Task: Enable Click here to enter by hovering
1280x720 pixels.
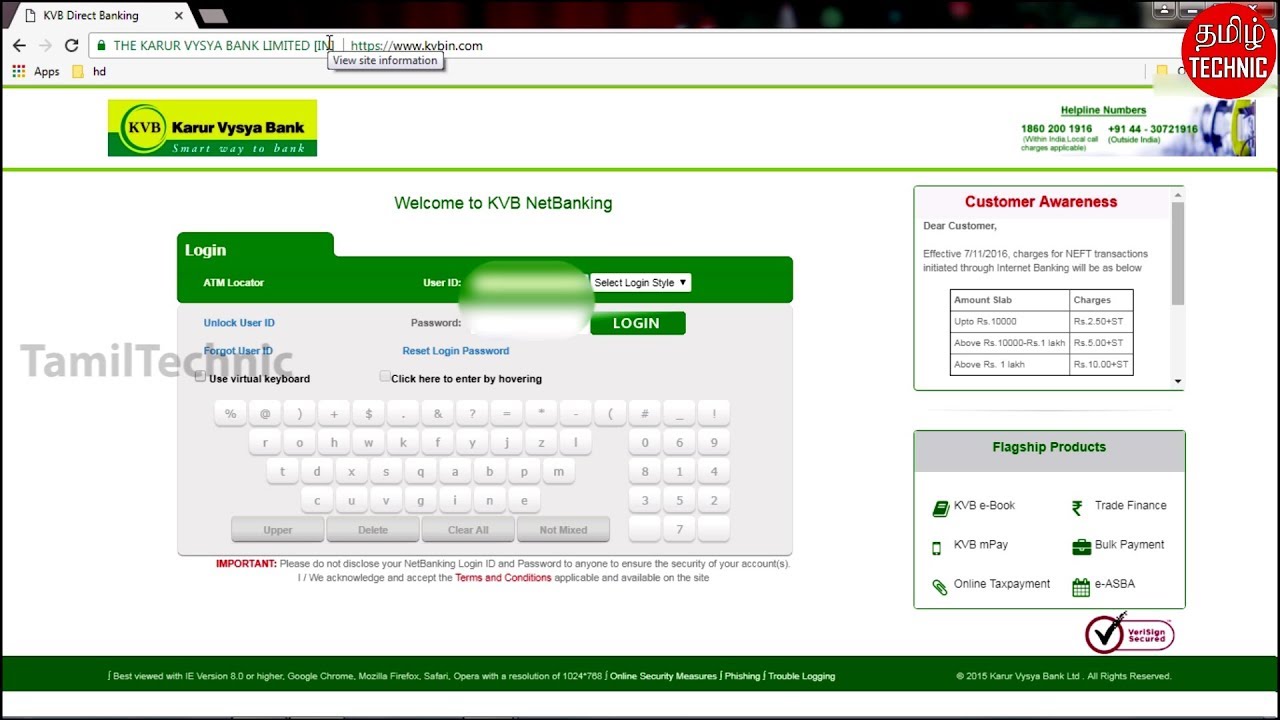Action: (x=385, y=377)
